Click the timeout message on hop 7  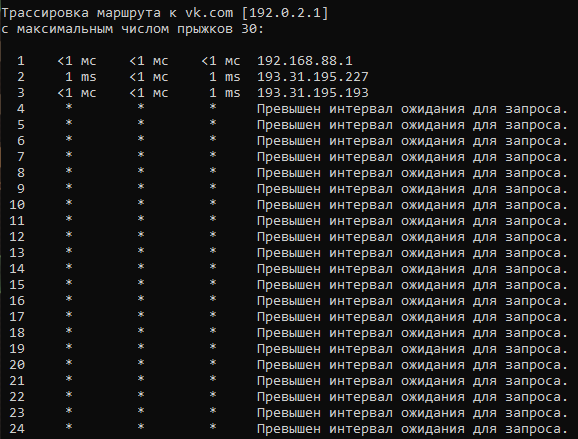pyautogui.click(x=412, y=157)
